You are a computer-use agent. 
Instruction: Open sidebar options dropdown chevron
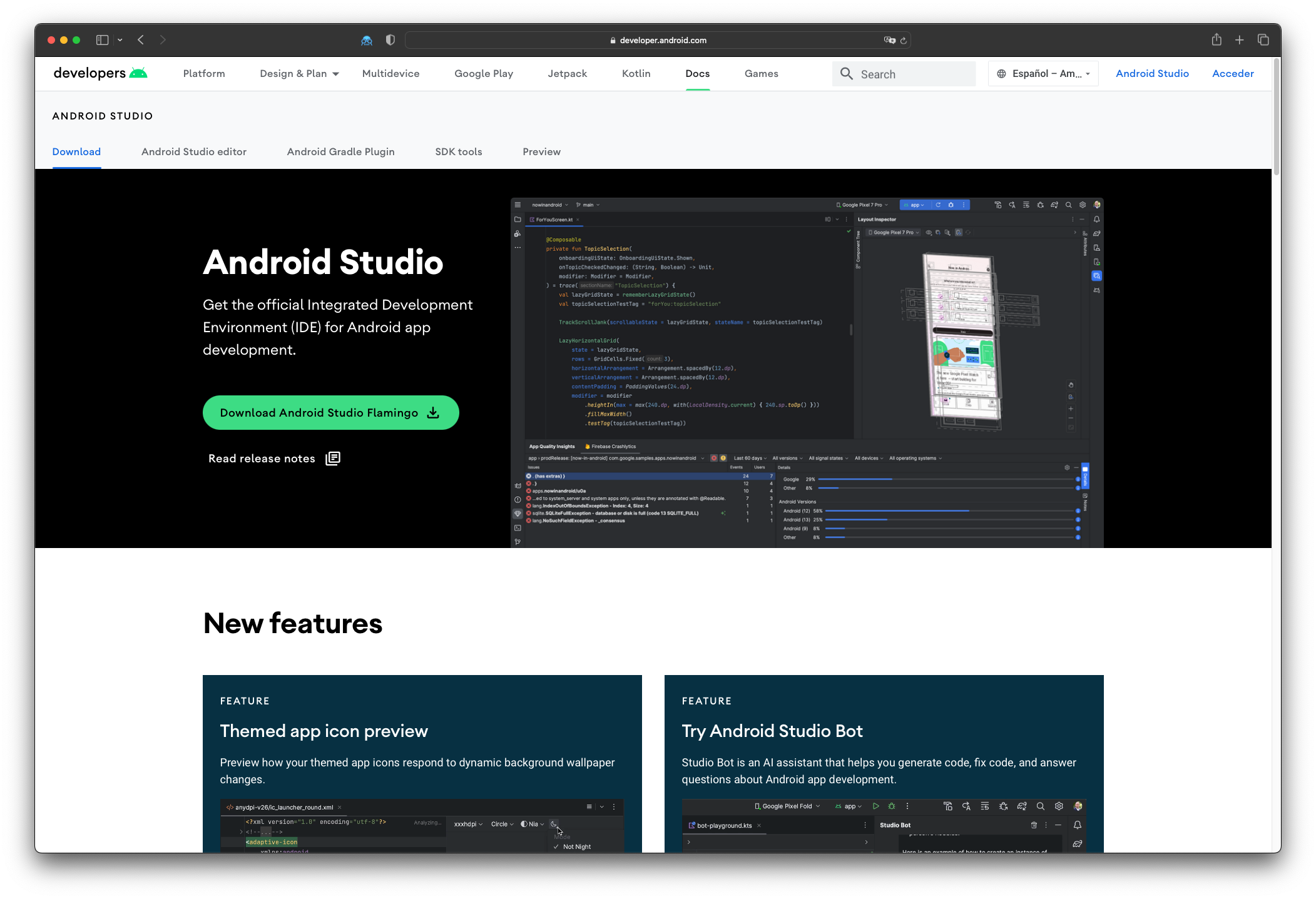(x=120, y=40)
